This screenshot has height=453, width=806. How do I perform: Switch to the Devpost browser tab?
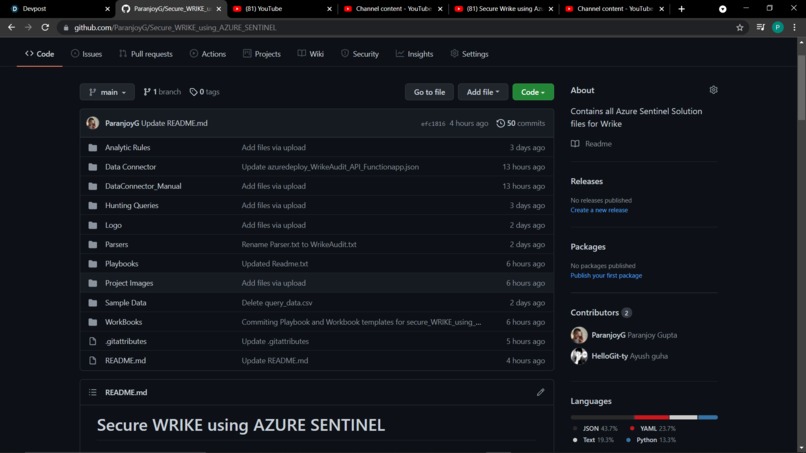(x=58, y=9)
